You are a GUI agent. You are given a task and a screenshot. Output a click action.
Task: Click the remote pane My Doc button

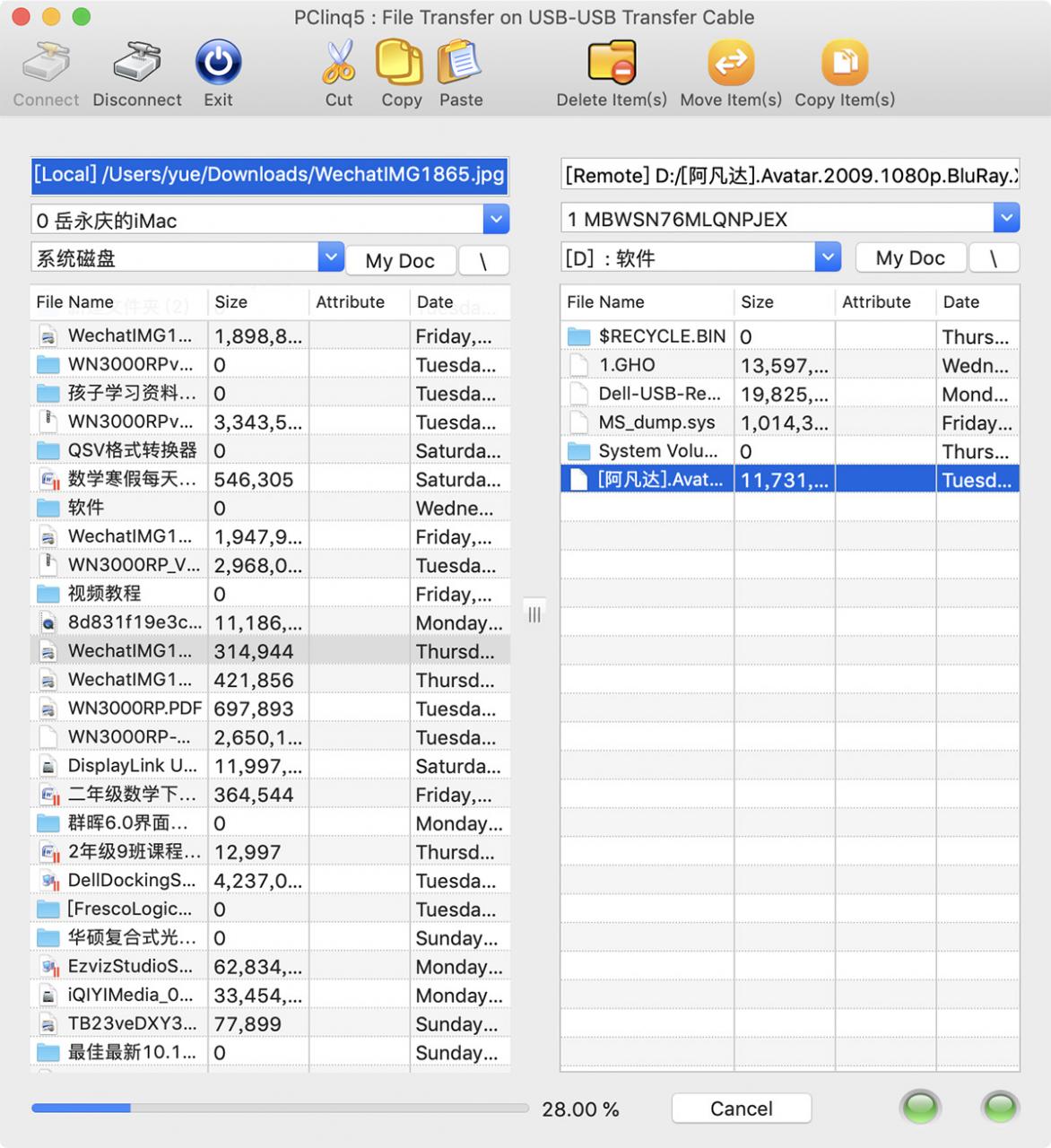point(910,258)
